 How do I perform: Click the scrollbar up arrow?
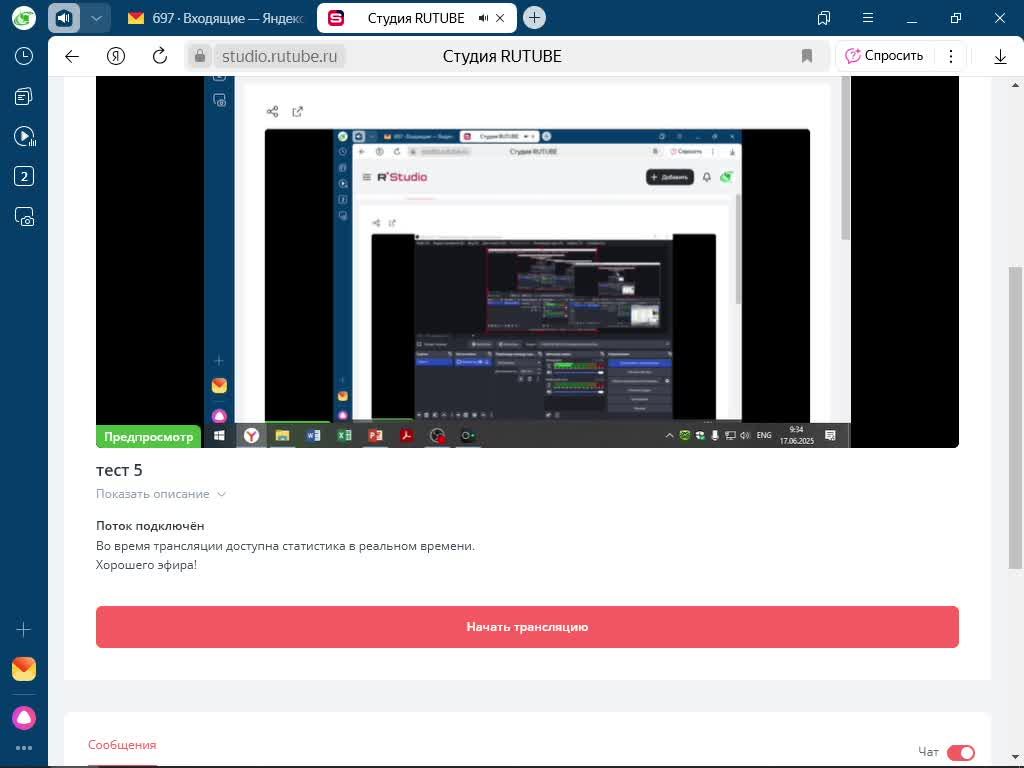1015,85
